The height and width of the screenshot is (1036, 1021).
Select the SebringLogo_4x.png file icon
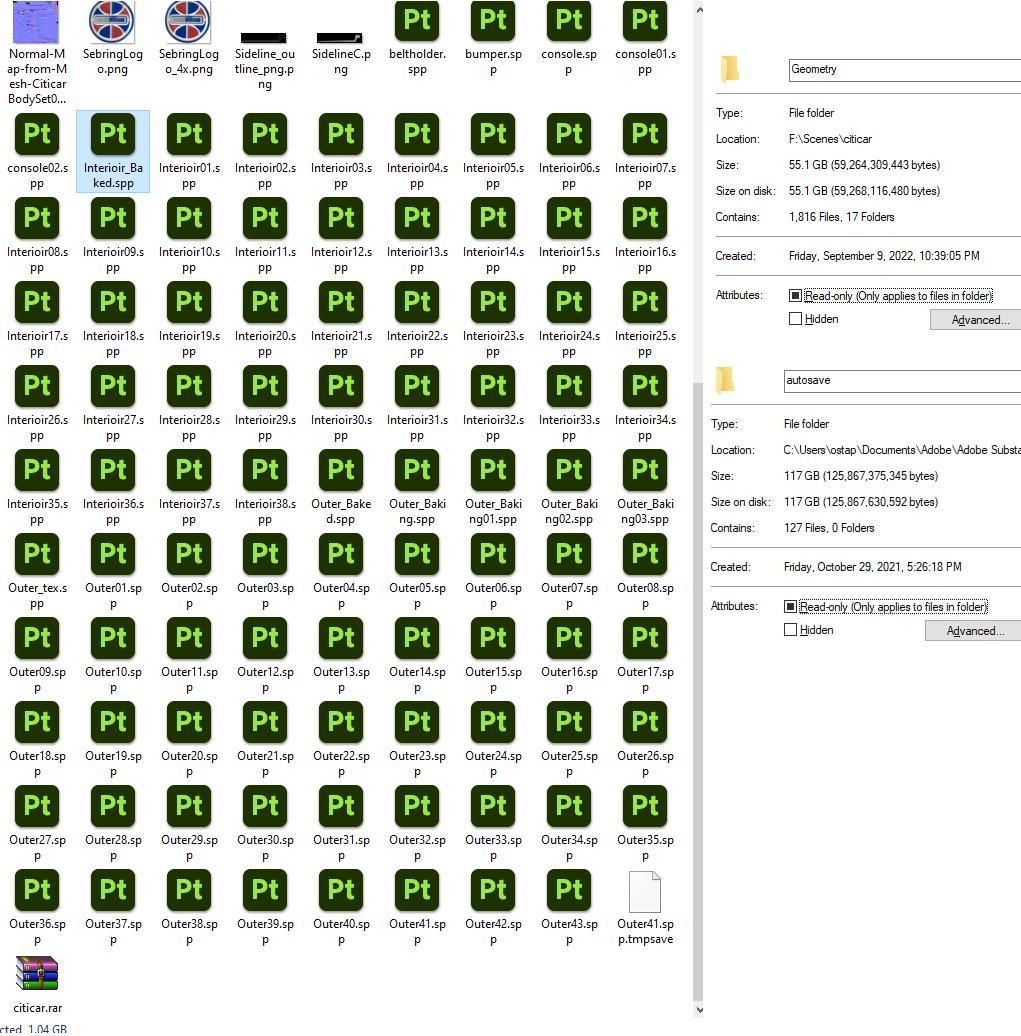coord(188,22)
